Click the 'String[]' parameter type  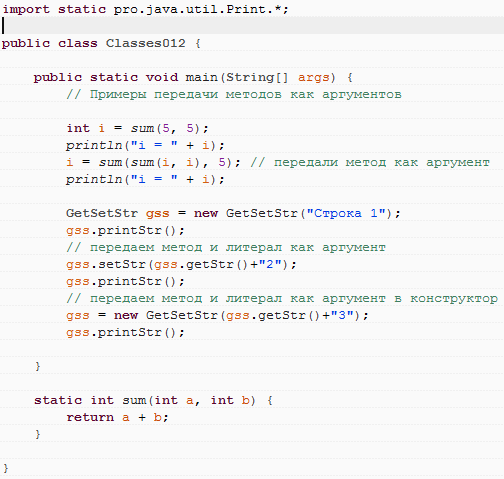point(257,77)
